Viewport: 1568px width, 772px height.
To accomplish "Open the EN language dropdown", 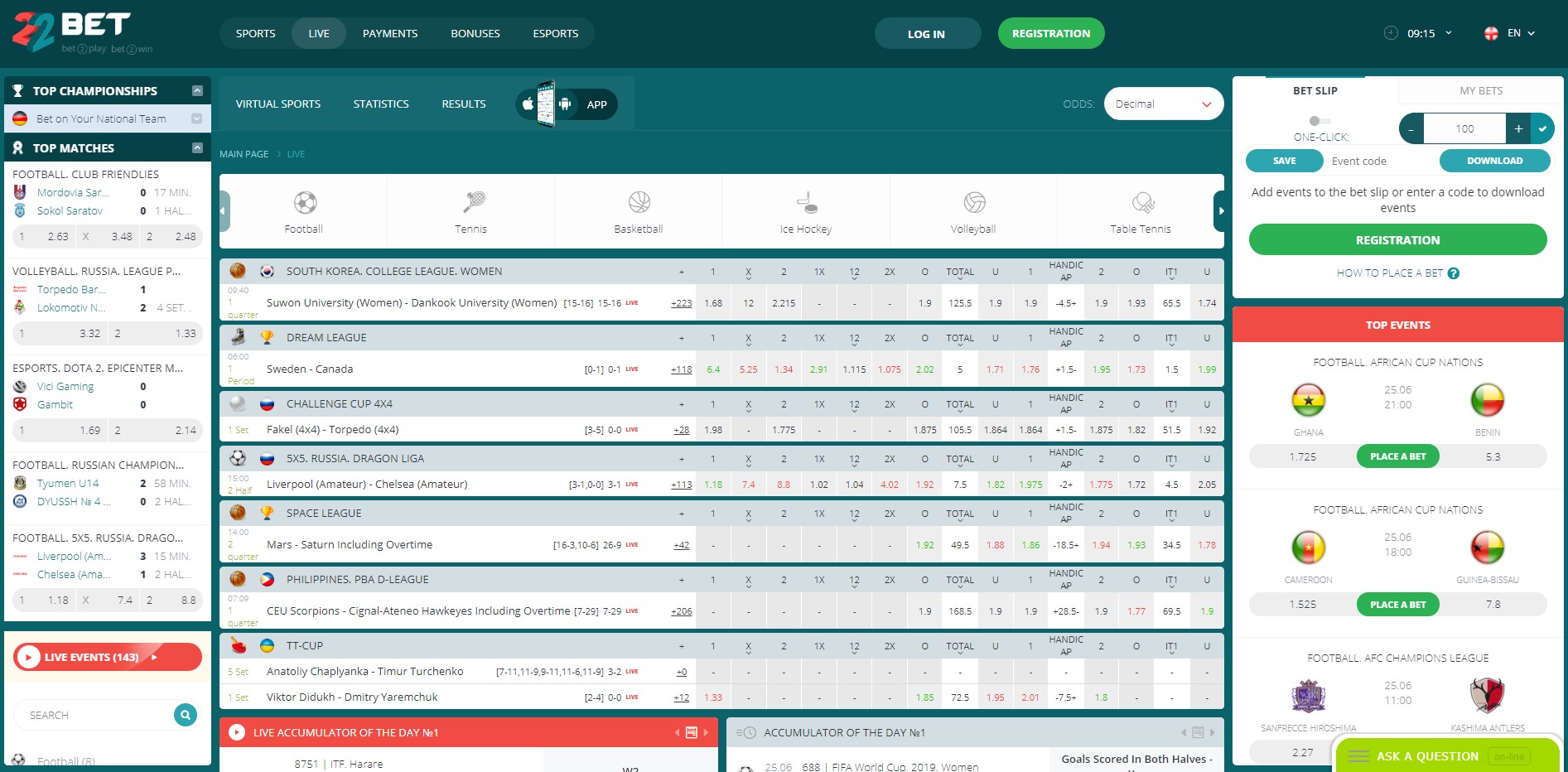I will (x=1522, y=33).
